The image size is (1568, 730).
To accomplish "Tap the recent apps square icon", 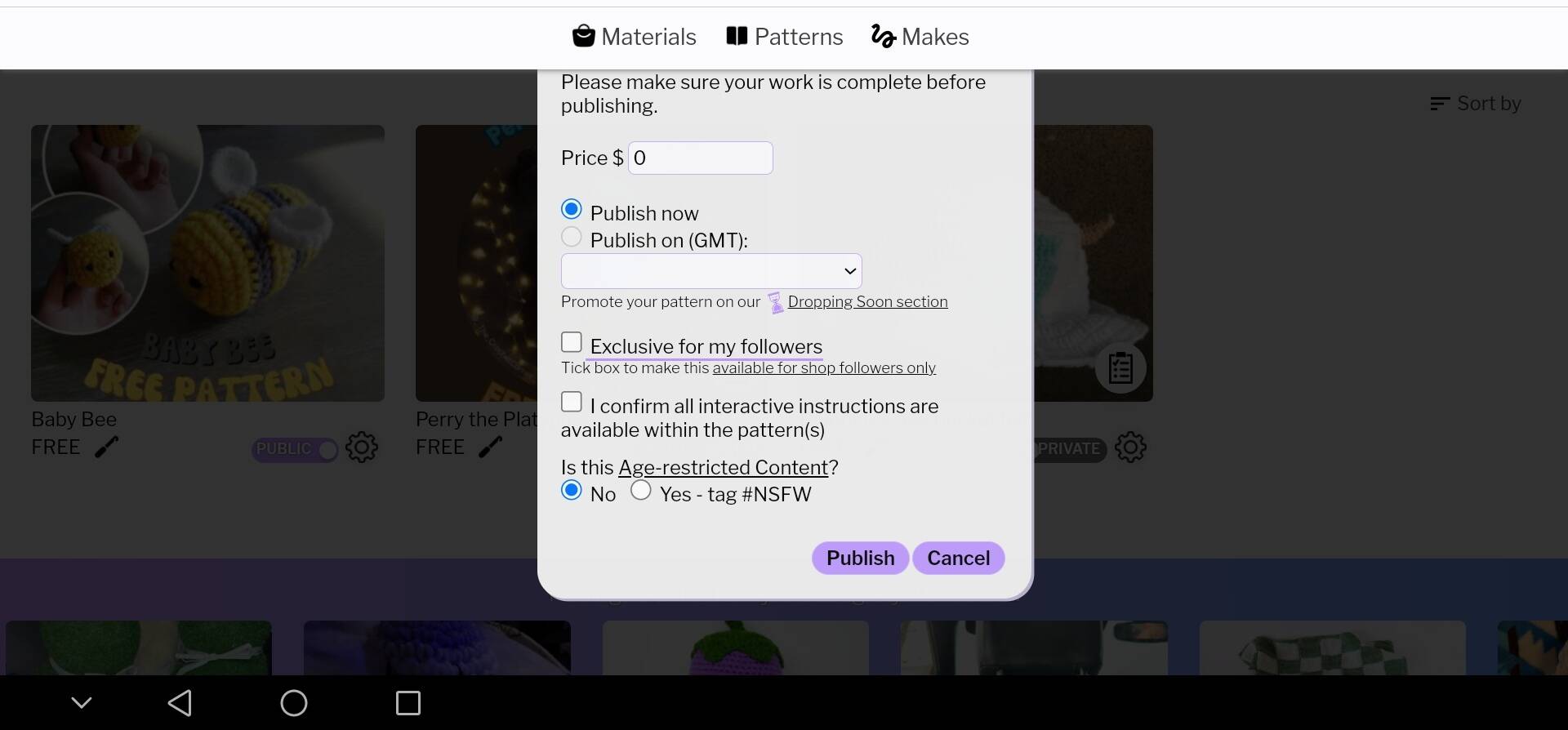I will tap(408, 703).
